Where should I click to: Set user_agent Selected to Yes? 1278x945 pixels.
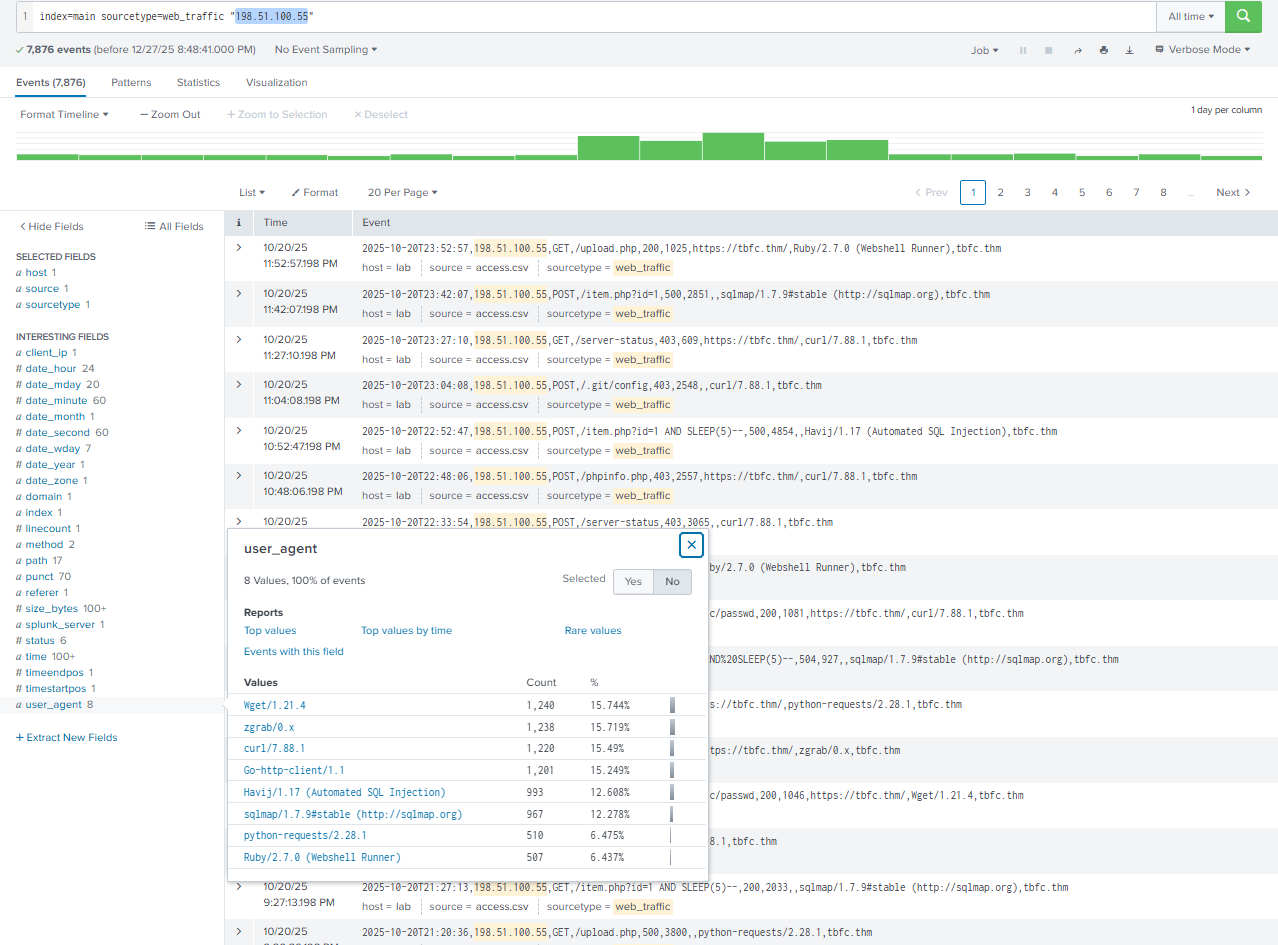tap(633, 581)
